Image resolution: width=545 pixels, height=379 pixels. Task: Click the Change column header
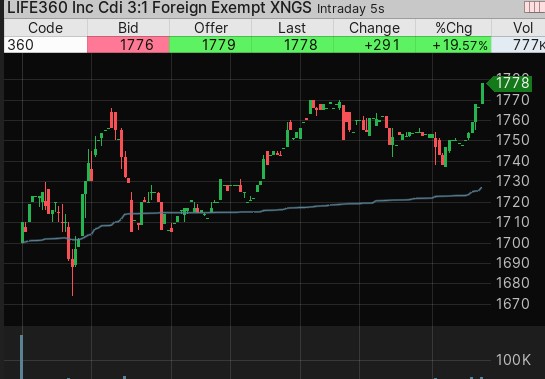click(374, 28)
